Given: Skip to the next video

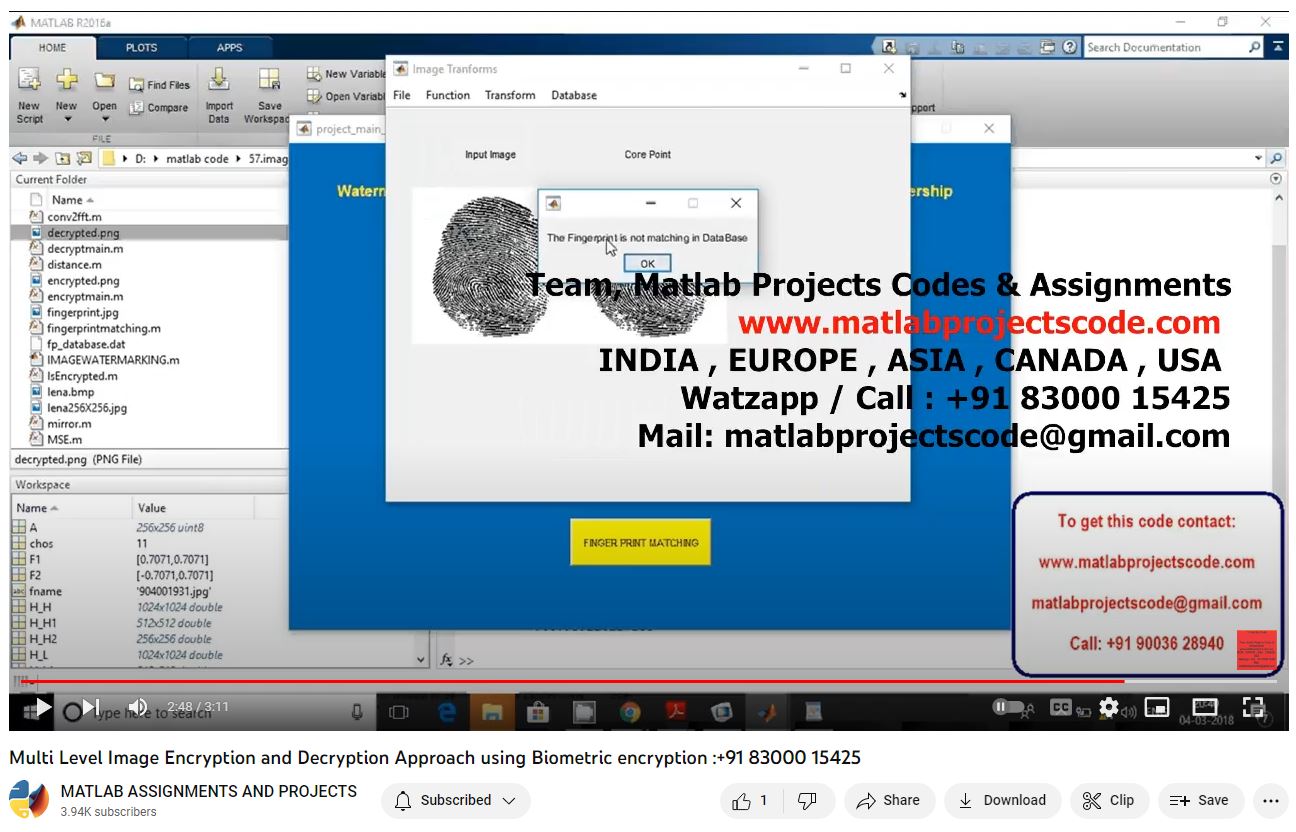Looking at the screenshot, I should [91, 707].
